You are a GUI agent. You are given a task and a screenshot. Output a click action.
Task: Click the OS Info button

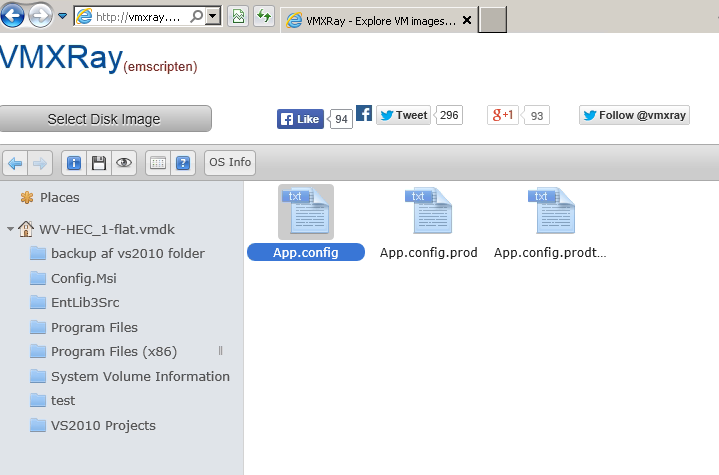(x=230, y=163)
